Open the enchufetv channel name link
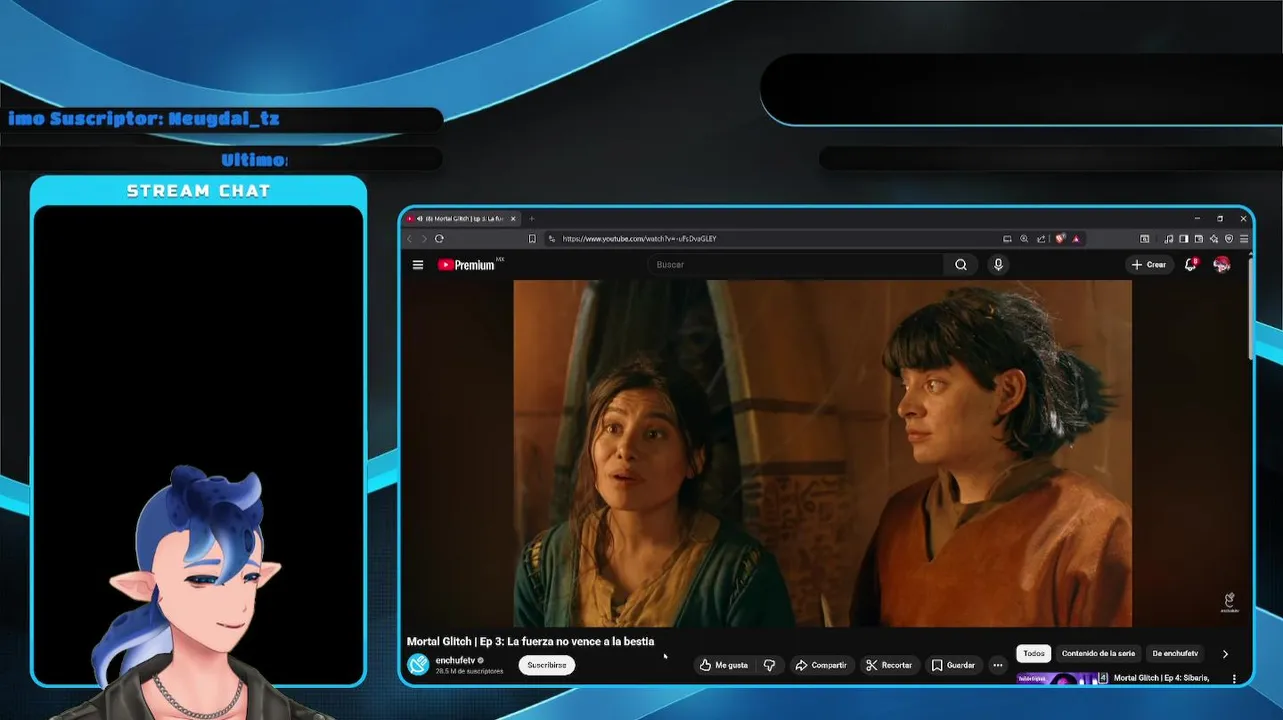 (455, 660)
